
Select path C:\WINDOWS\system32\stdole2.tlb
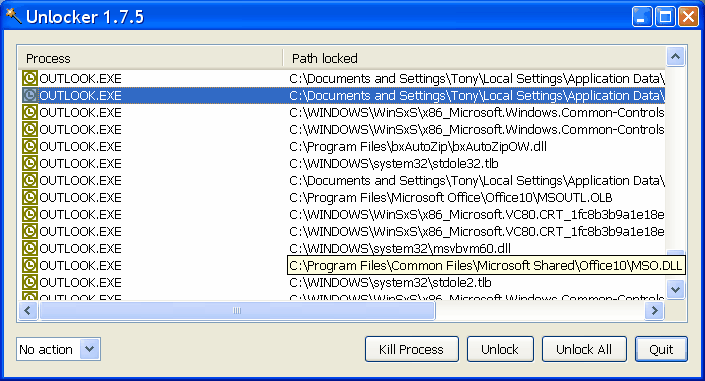pos(390,283)
